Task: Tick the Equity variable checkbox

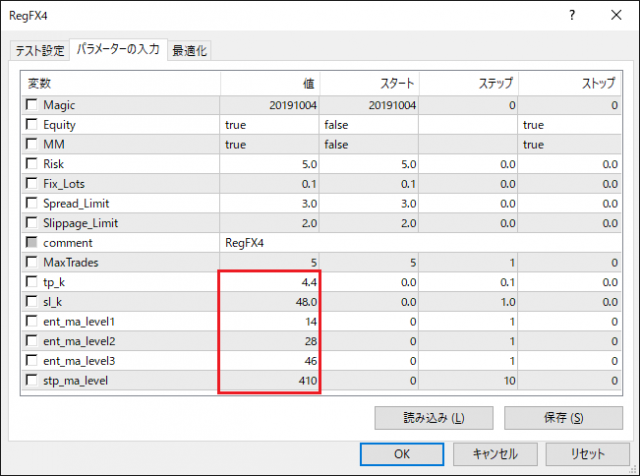Action: click(31, 124)
